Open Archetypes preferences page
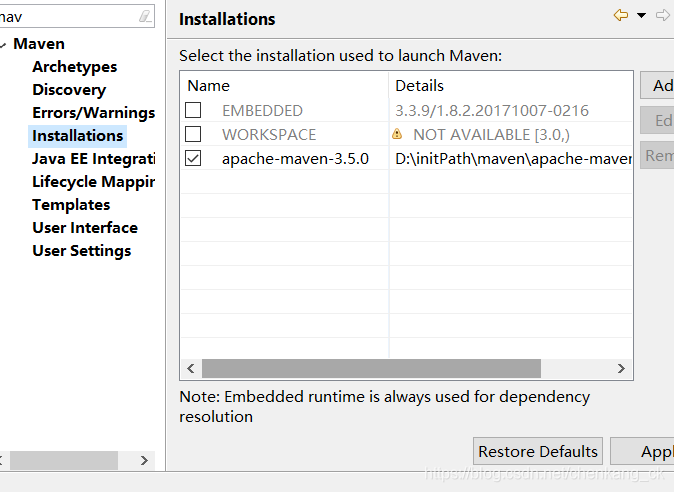This screenshot has width=674, height=492. coord(74,67)
